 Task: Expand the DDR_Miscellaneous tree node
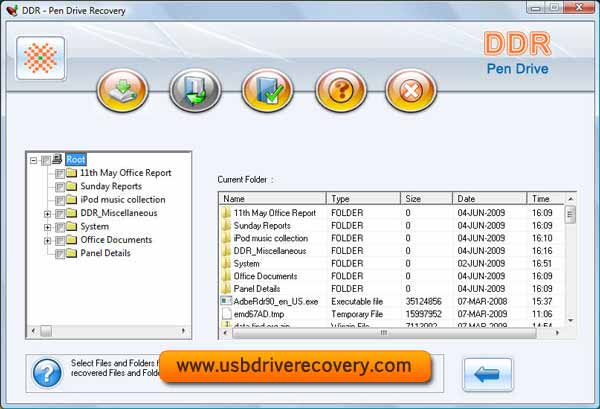47,214
